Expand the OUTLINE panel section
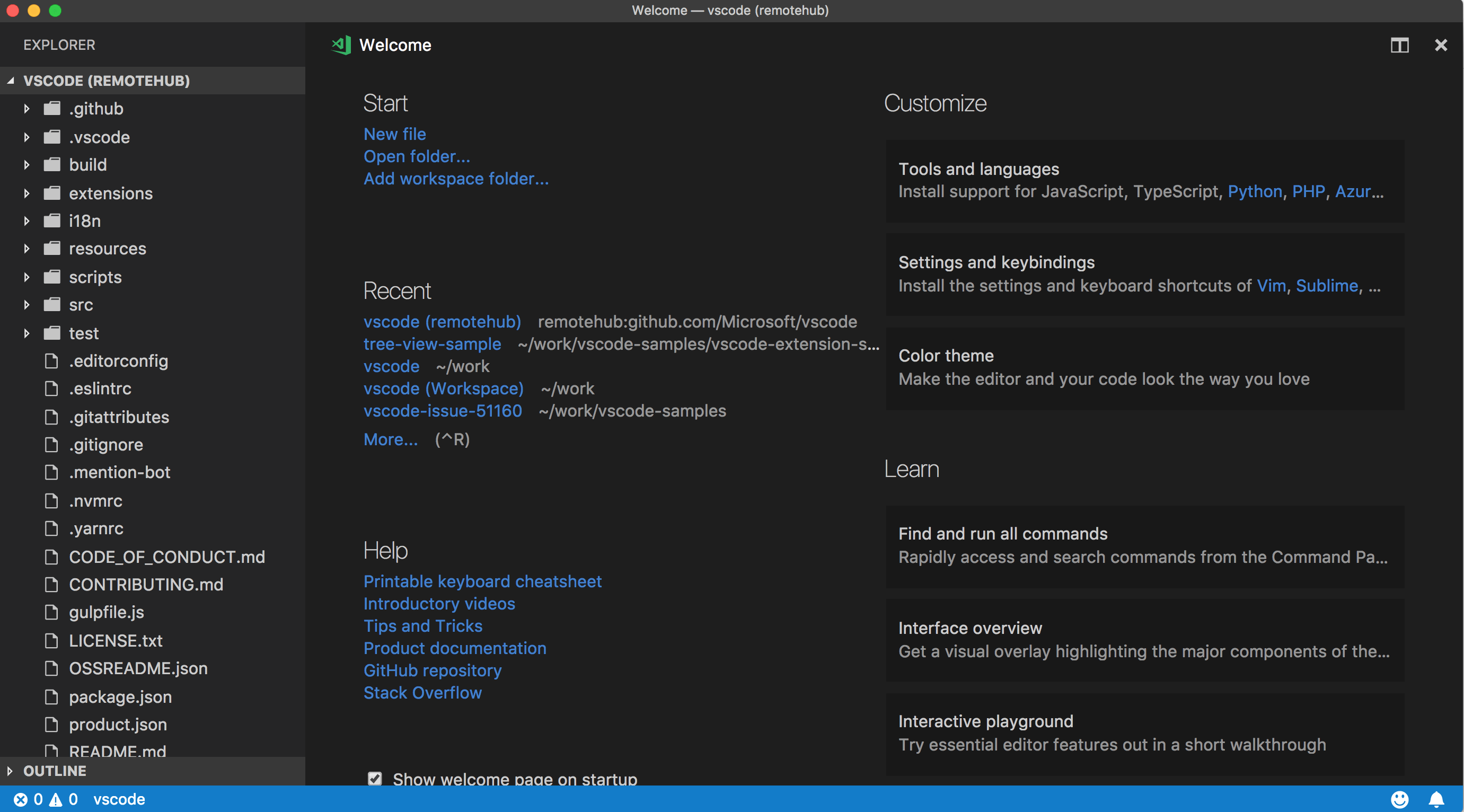This screenshot has width=1464, height=812. click(x=10, y=770)
